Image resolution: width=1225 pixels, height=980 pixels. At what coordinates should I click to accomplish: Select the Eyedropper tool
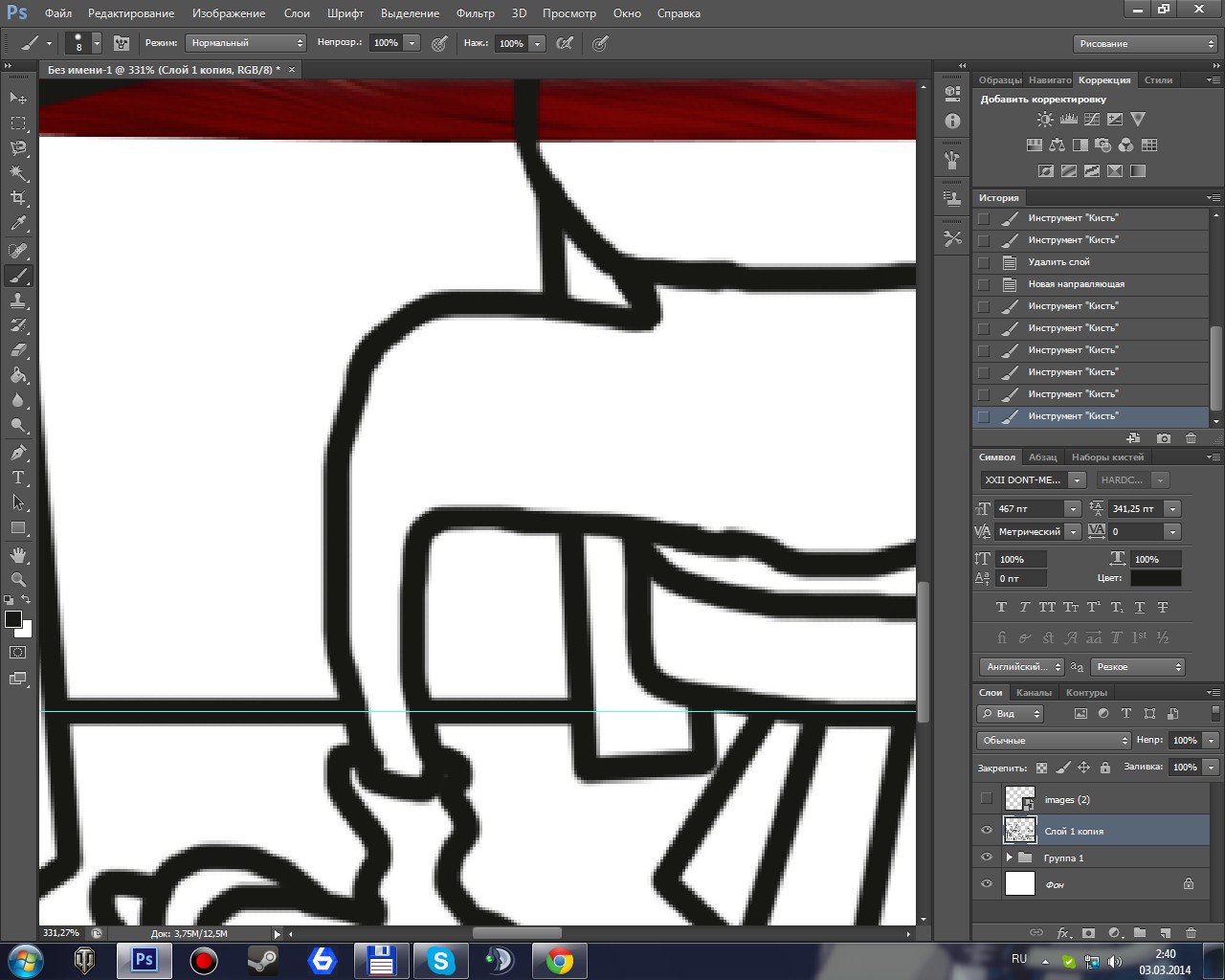[18, 224]
